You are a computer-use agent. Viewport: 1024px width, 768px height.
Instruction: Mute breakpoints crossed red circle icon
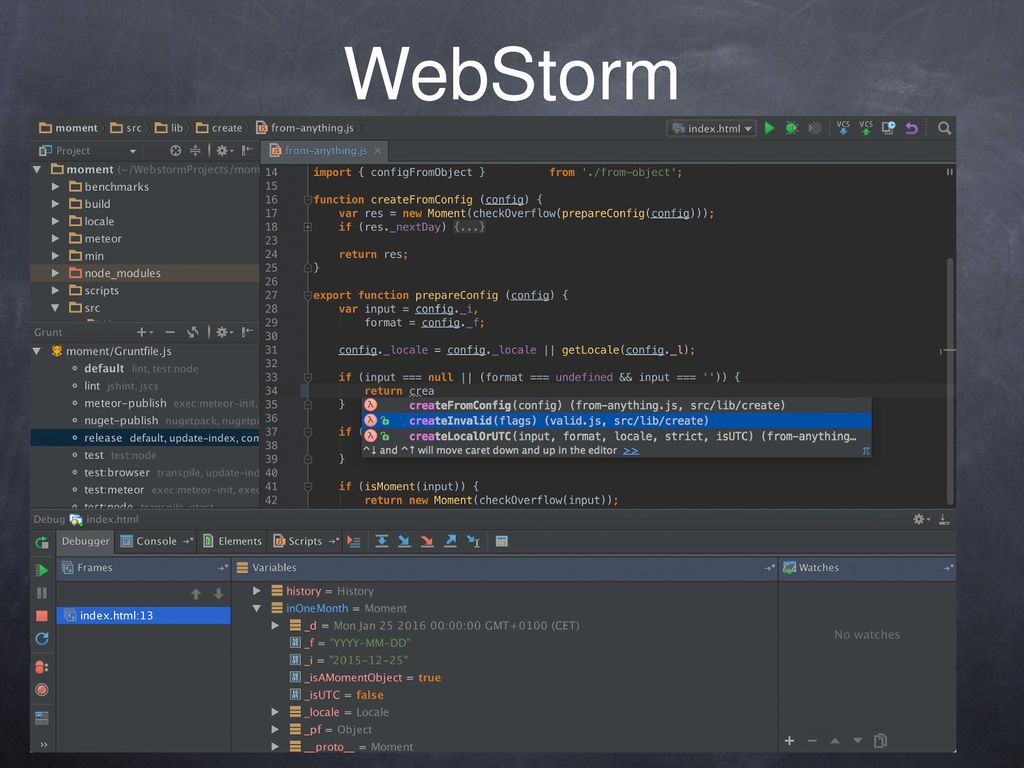pos(42,690)
